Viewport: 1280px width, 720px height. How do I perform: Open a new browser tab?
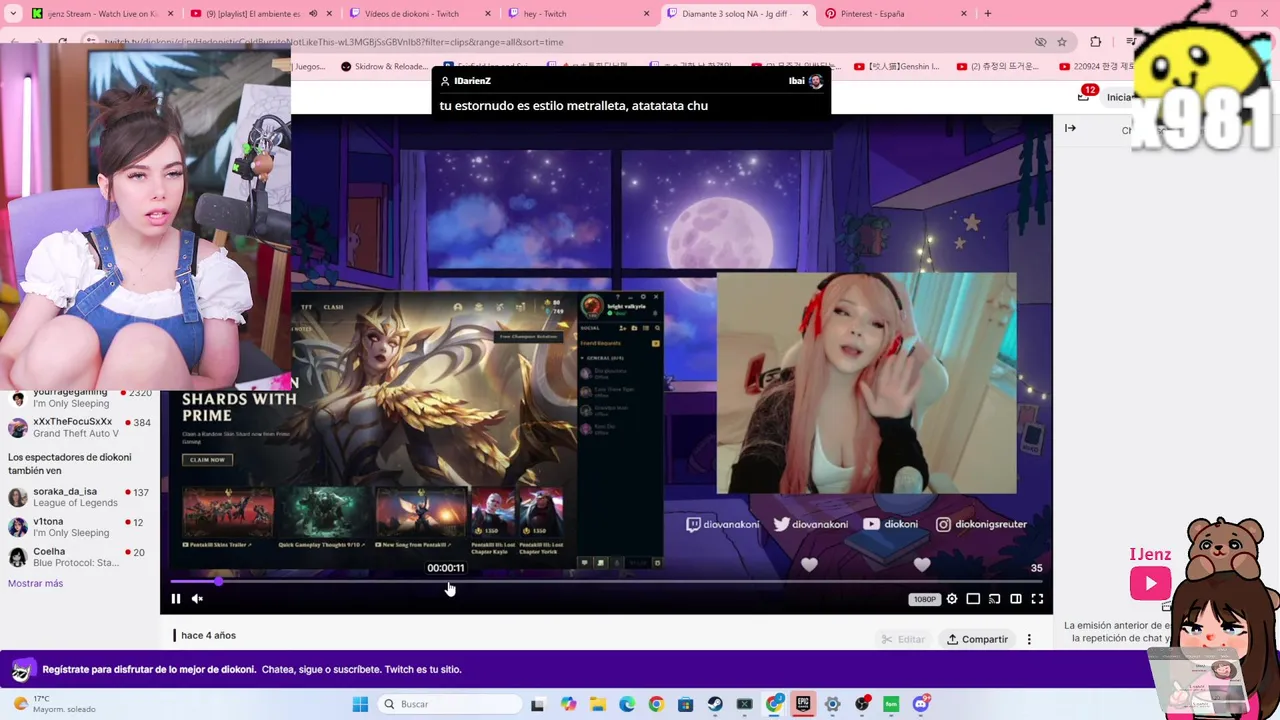tap(988, 14)
